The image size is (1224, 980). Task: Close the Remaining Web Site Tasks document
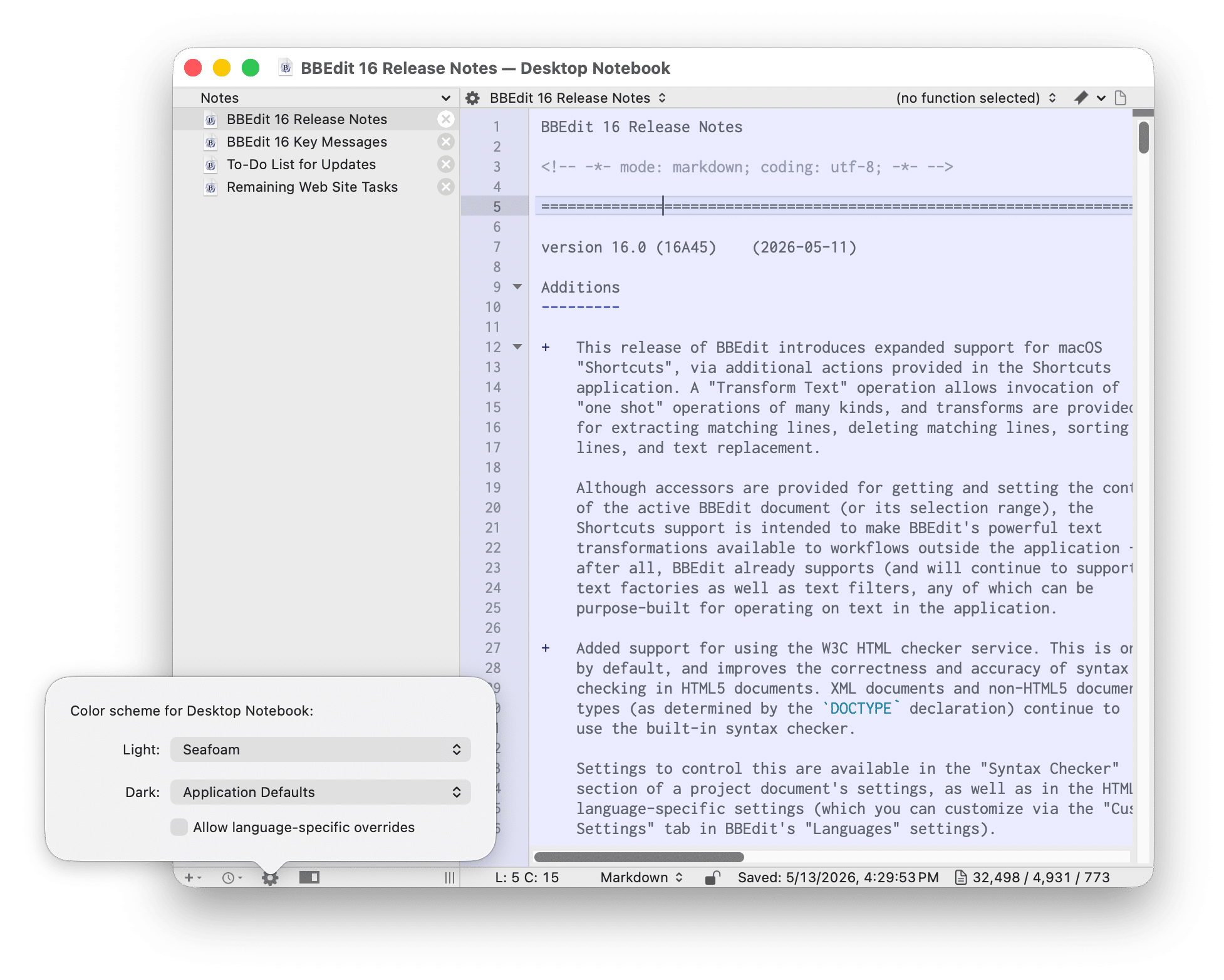[445, 187]
